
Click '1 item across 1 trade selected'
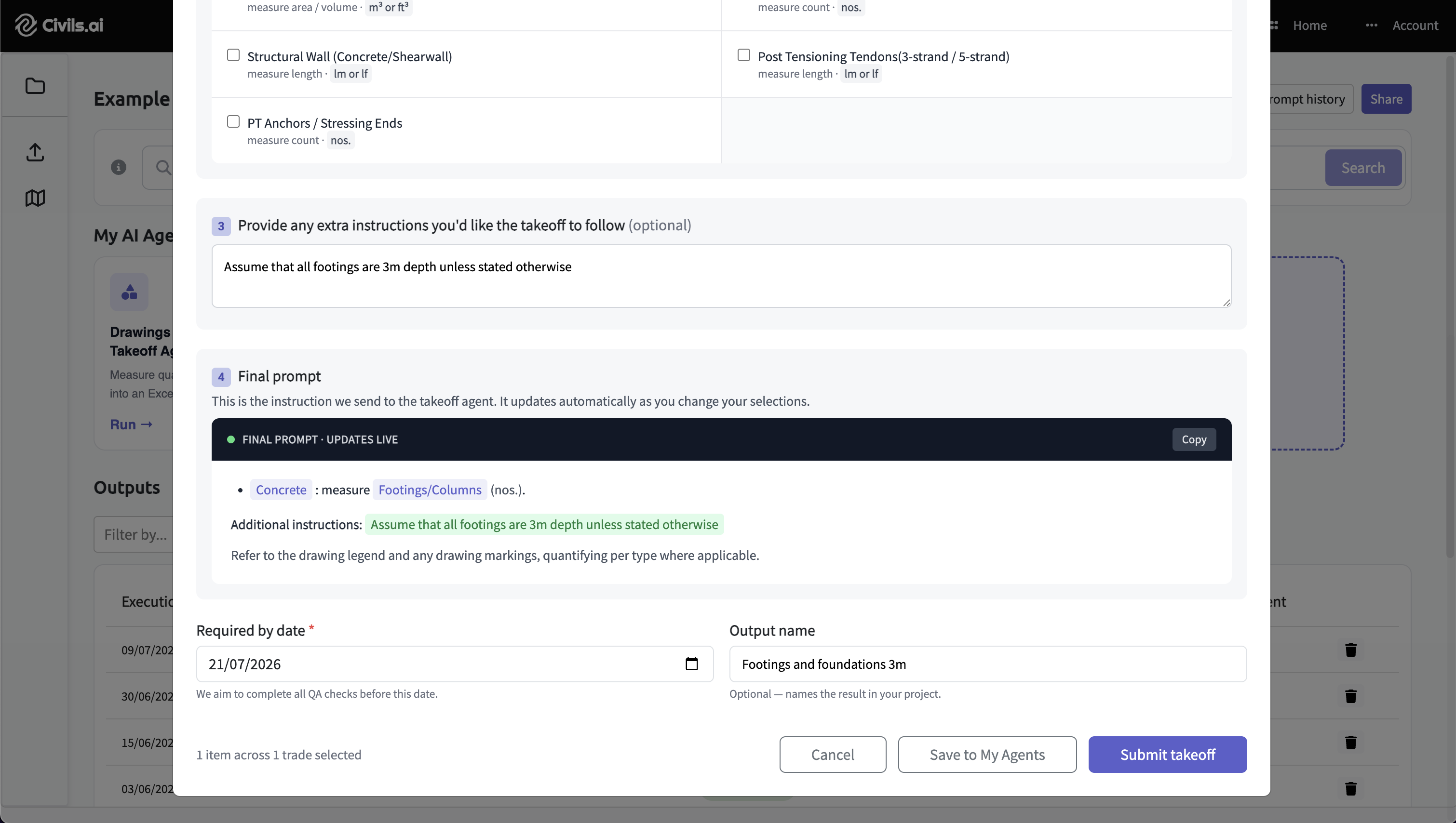tap(279, 755)
